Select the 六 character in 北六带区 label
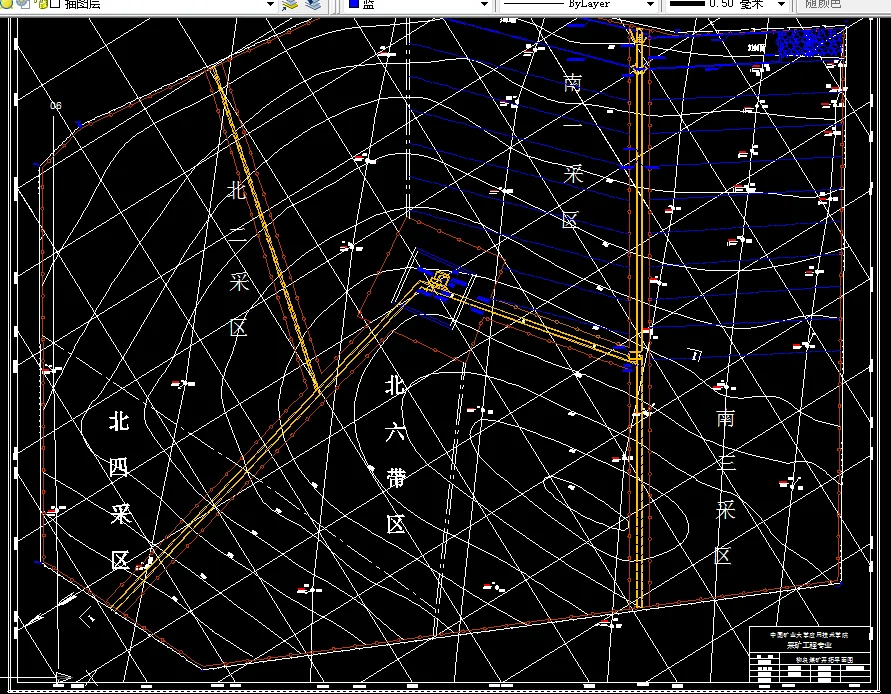 (395, 431)
